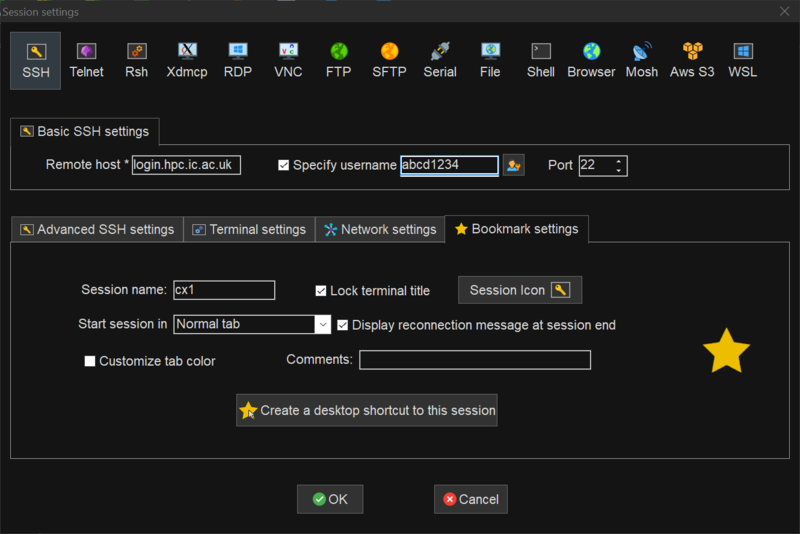This screenshot has width=800, height=534.
Task: Focus the username field containing abcd1234
Action: pos(449,165)
